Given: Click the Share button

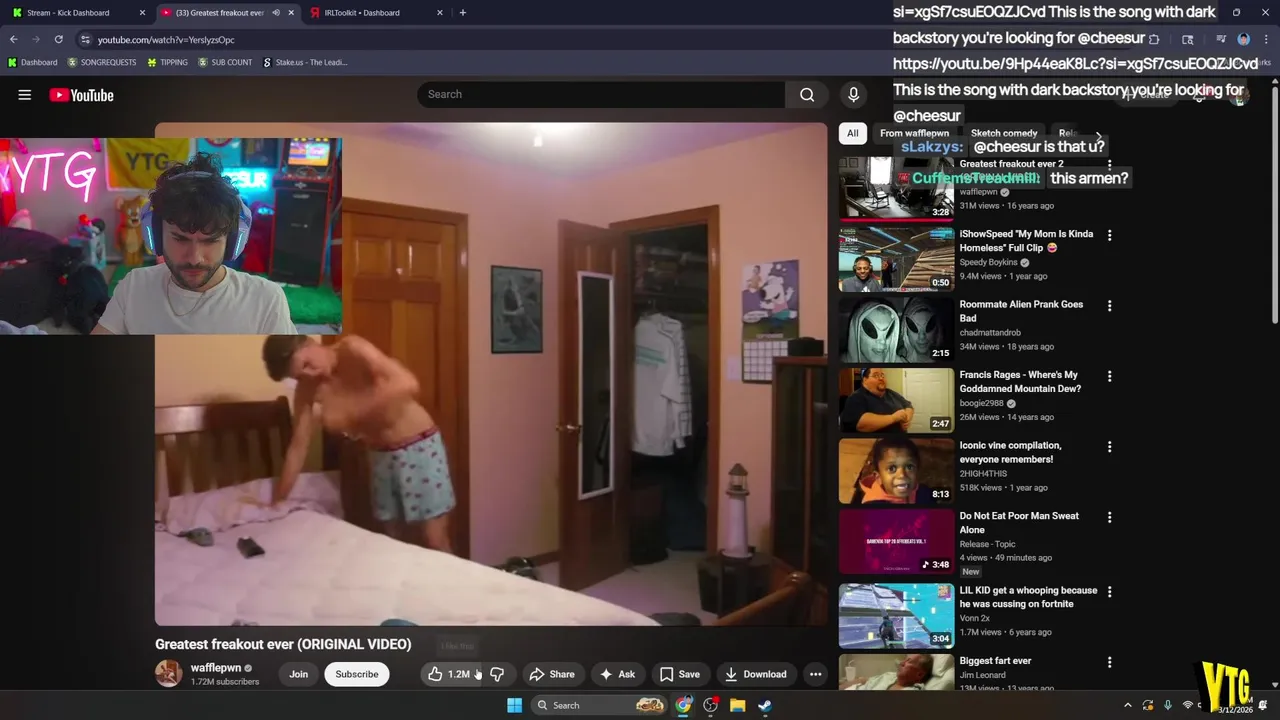Looking at the screenshot, I should 552,674.
